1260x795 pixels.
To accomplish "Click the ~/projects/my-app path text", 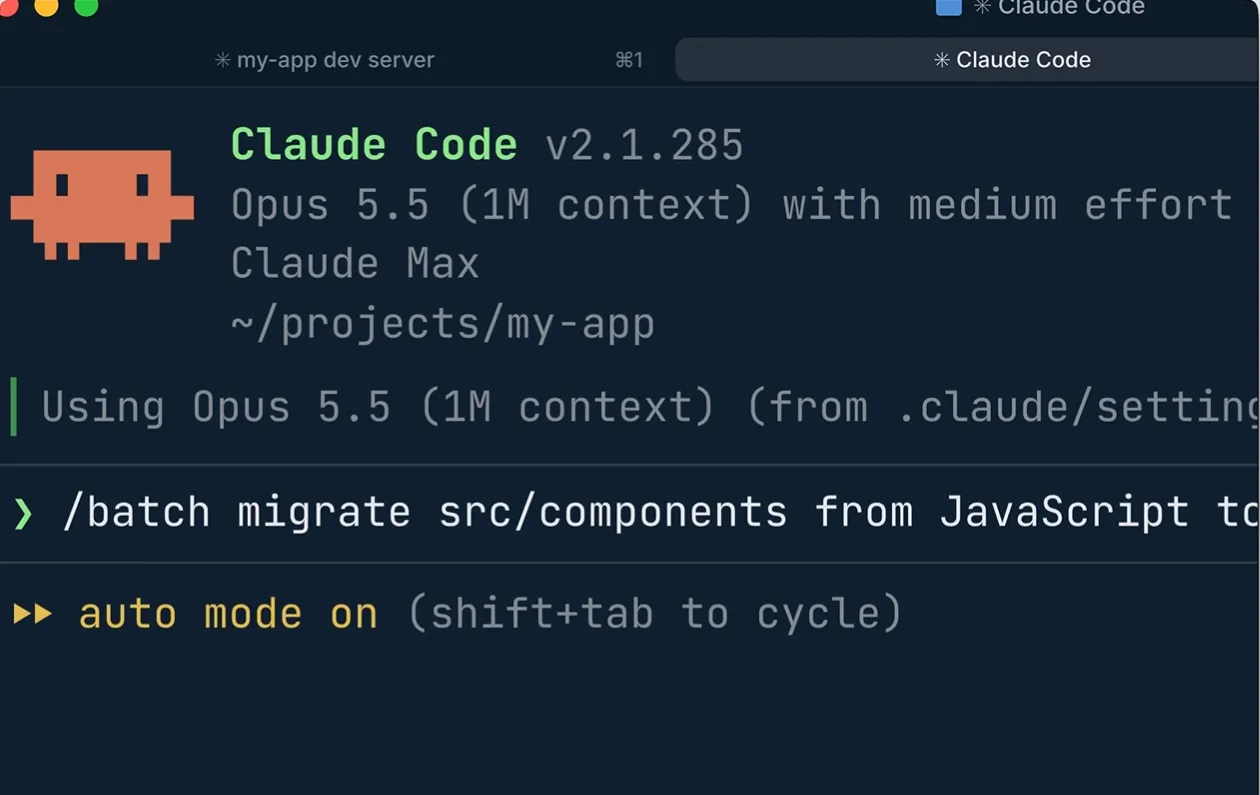I will click(x=443, y=324).
